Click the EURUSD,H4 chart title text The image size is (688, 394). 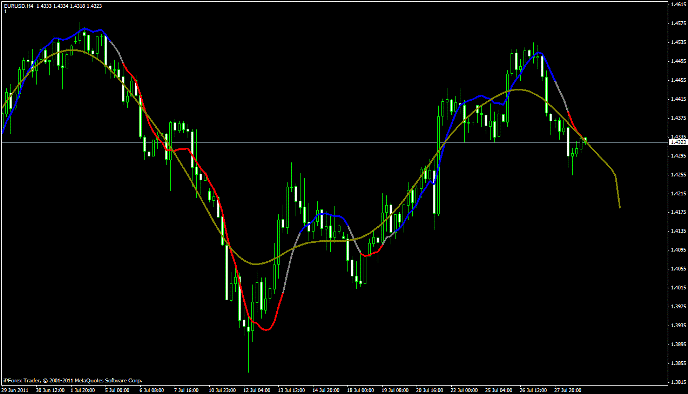pyautogui.click(x=18, y=6)
